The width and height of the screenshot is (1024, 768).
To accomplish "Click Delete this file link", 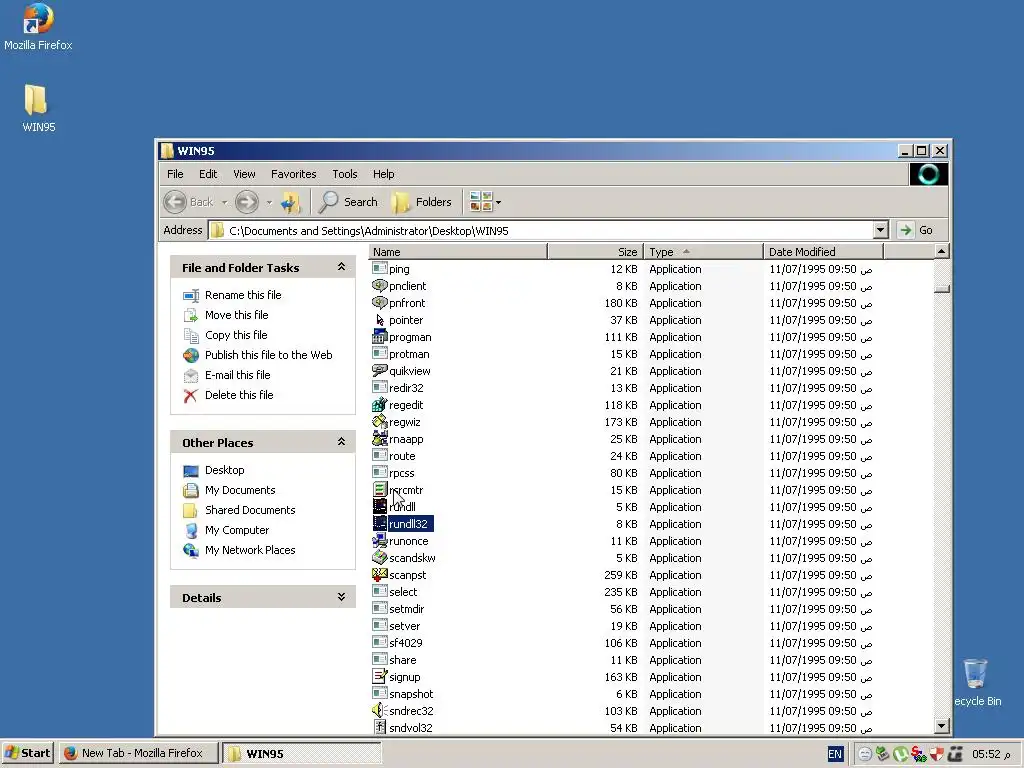I will (x=239, y=395).
